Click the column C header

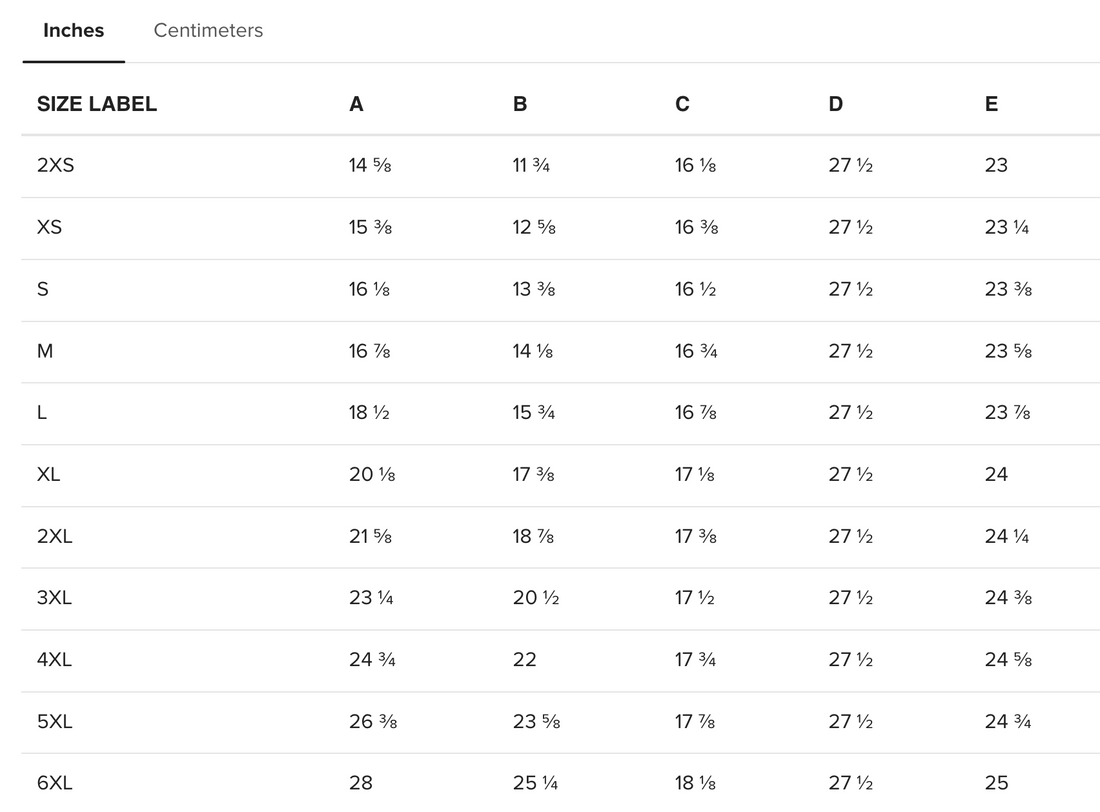pos(682,104)
